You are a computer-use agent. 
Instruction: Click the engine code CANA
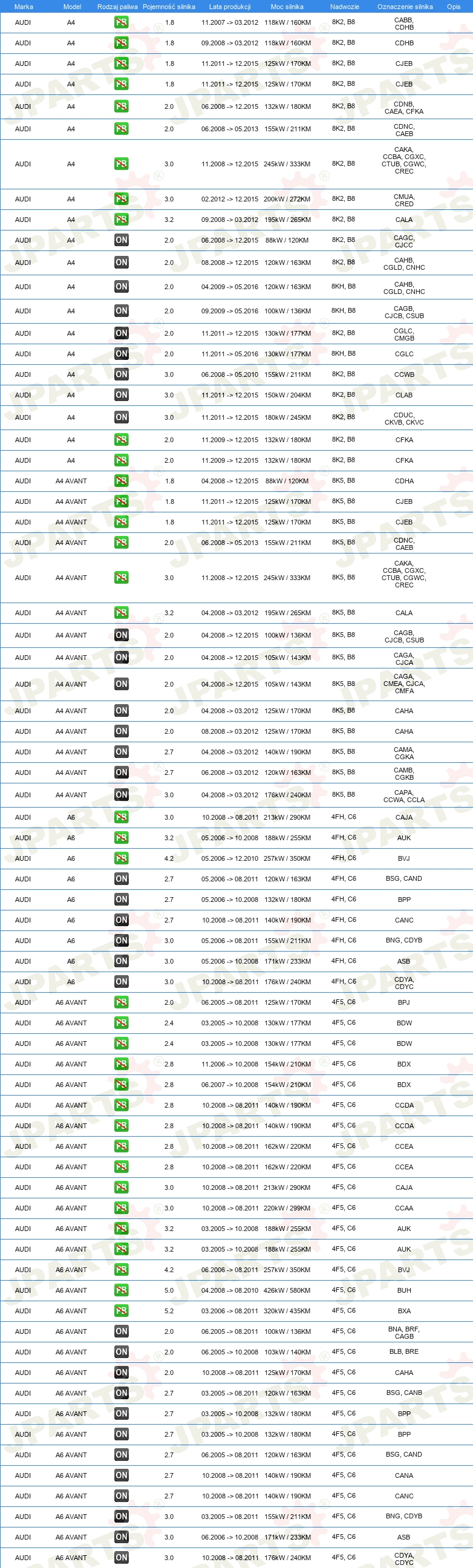point(404,1475)
